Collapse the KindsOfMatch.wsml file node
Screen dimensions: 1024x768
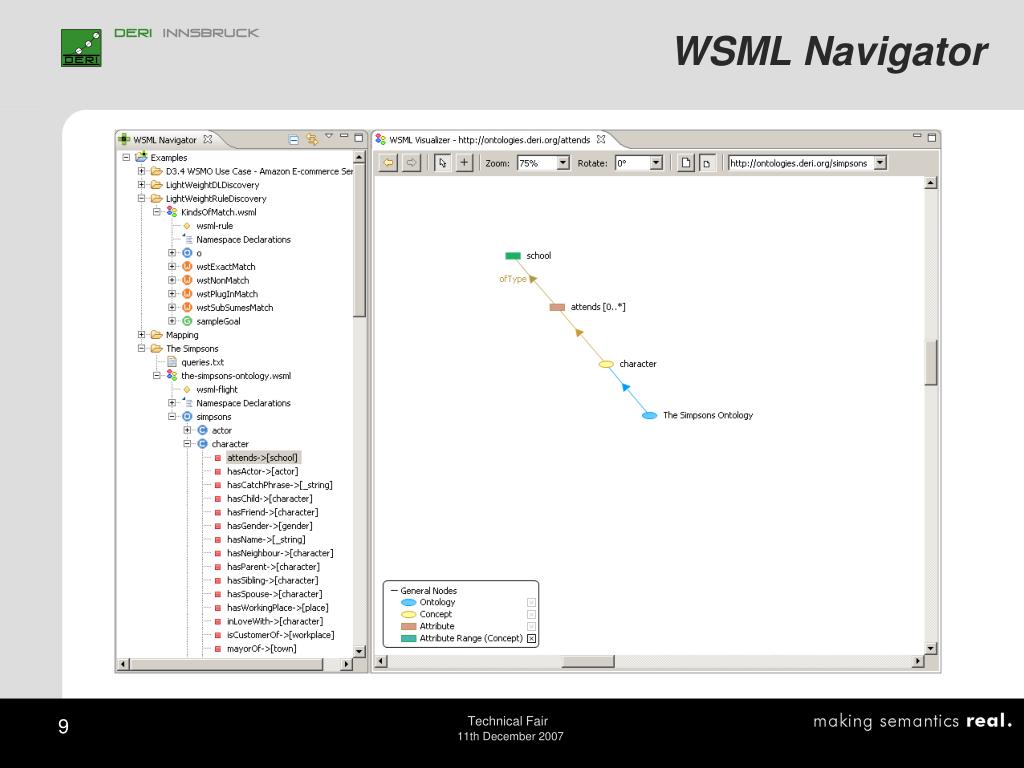tap(157, 212)
